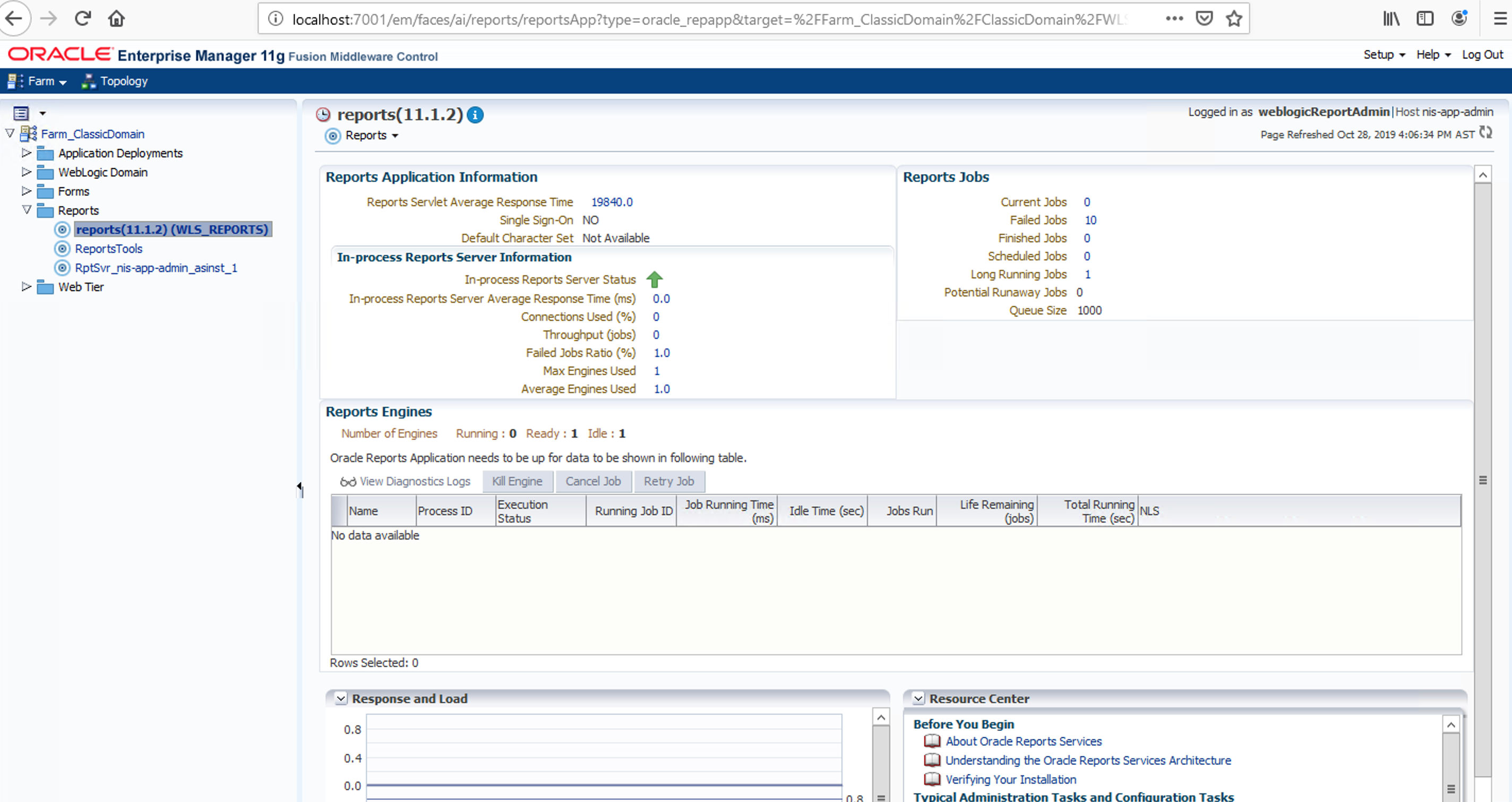Viewport: 1512px width, 802px height.
Task: Click the View Diagnostics Logs glasses icon
Action: coord(348,481)
